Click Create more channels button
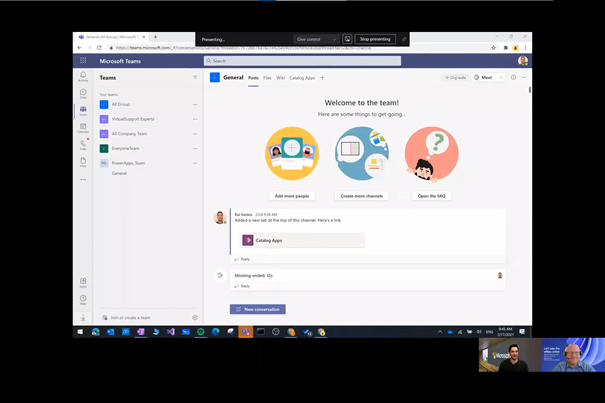Image resolution: width=605 pixels, height=403 pixels. (362, 196)
